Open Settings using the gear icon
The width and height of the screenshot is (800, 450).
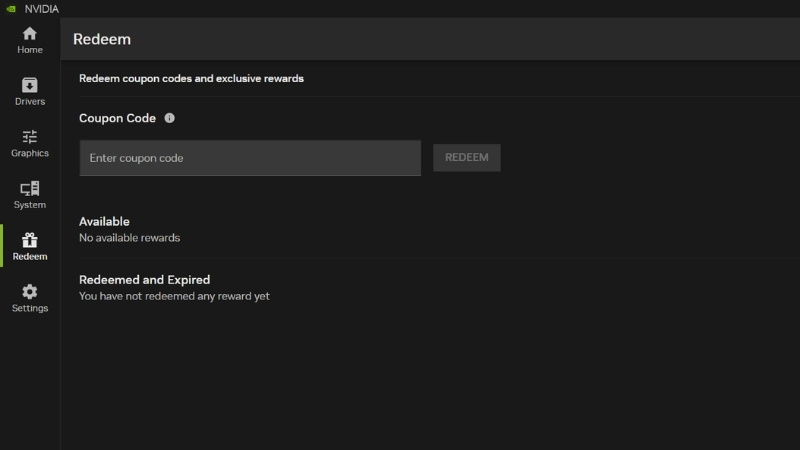point(30,291)
